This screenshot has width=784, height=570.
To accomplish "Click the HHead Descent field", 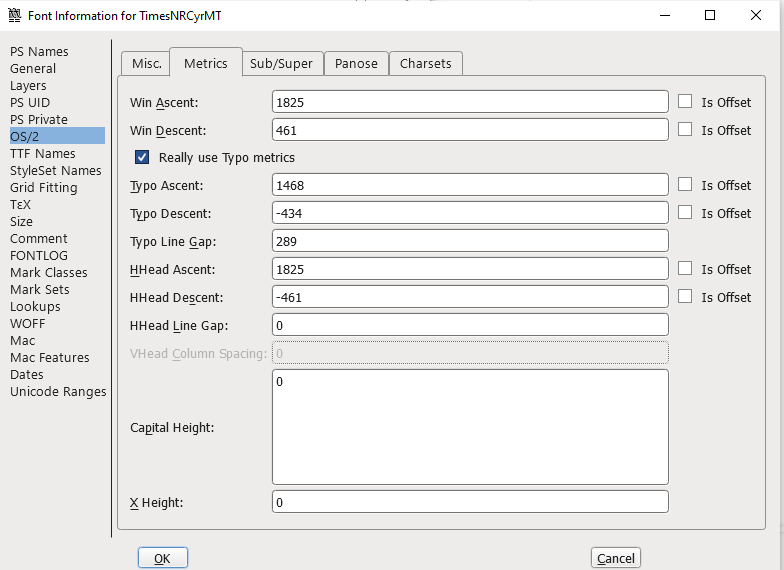I will (470, 297).
